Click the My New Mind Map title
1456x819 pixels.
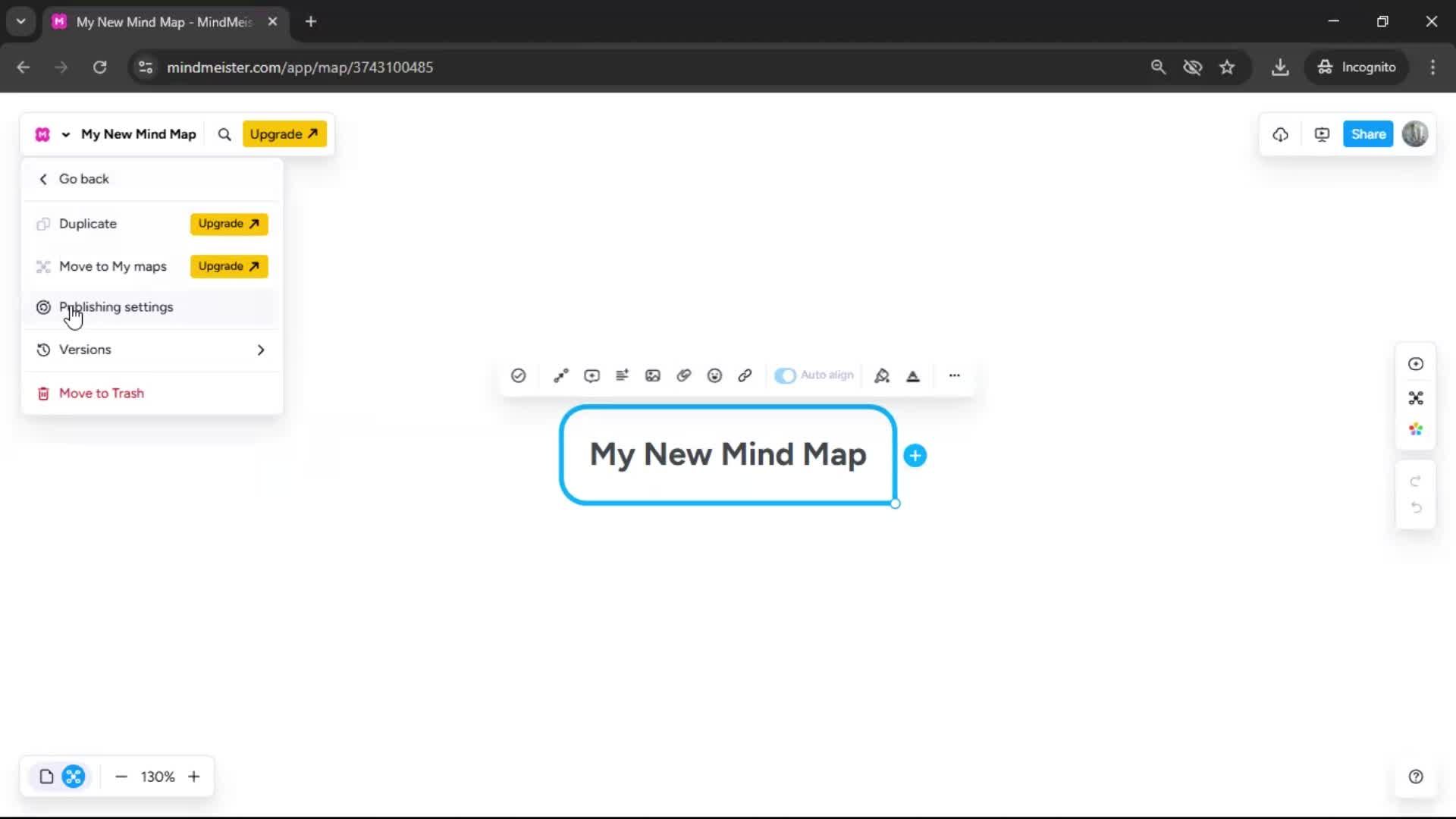coord(139,134)
